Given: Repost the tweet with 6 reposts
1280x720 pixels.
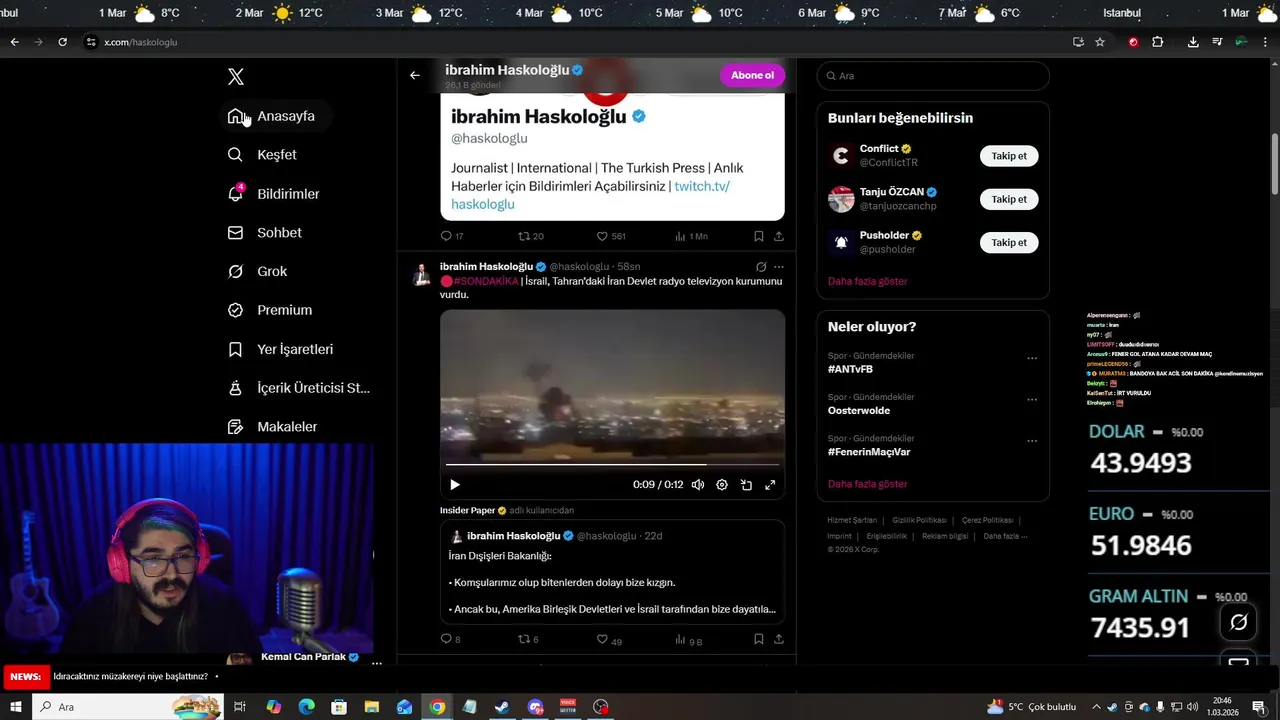Looking at the screenshot, I should click(523, 639).
